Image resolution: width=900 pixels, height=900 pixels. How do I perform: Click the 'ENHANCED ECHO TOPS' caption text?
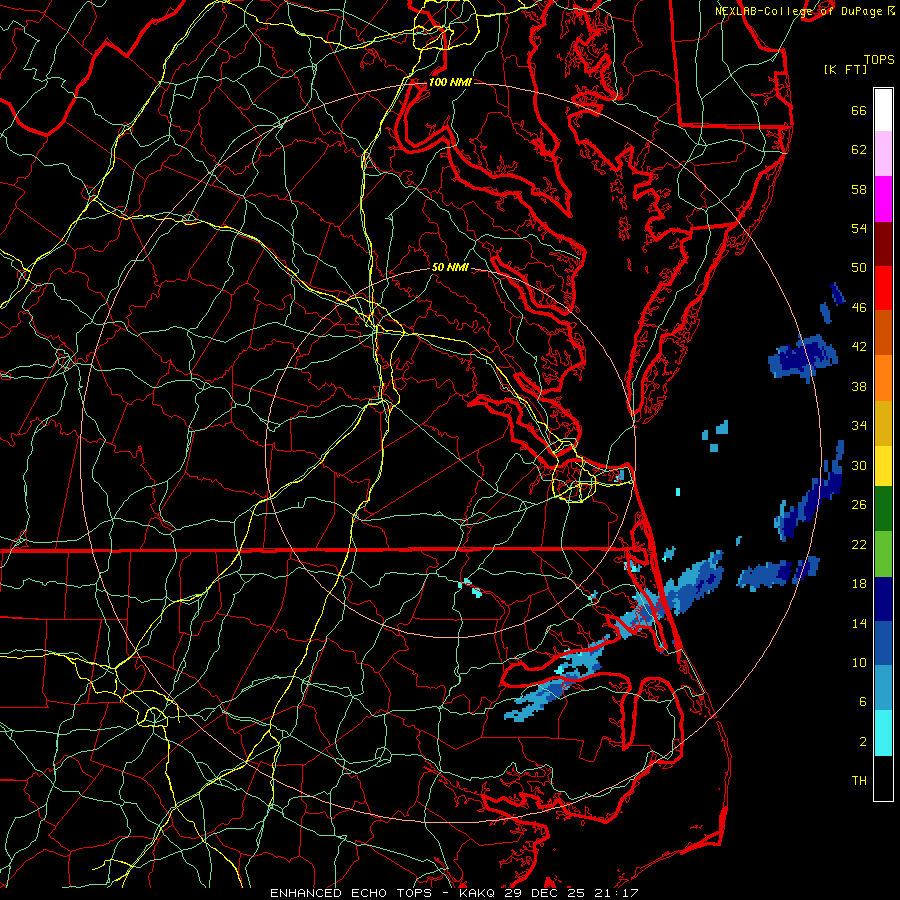tap(350, 893)
